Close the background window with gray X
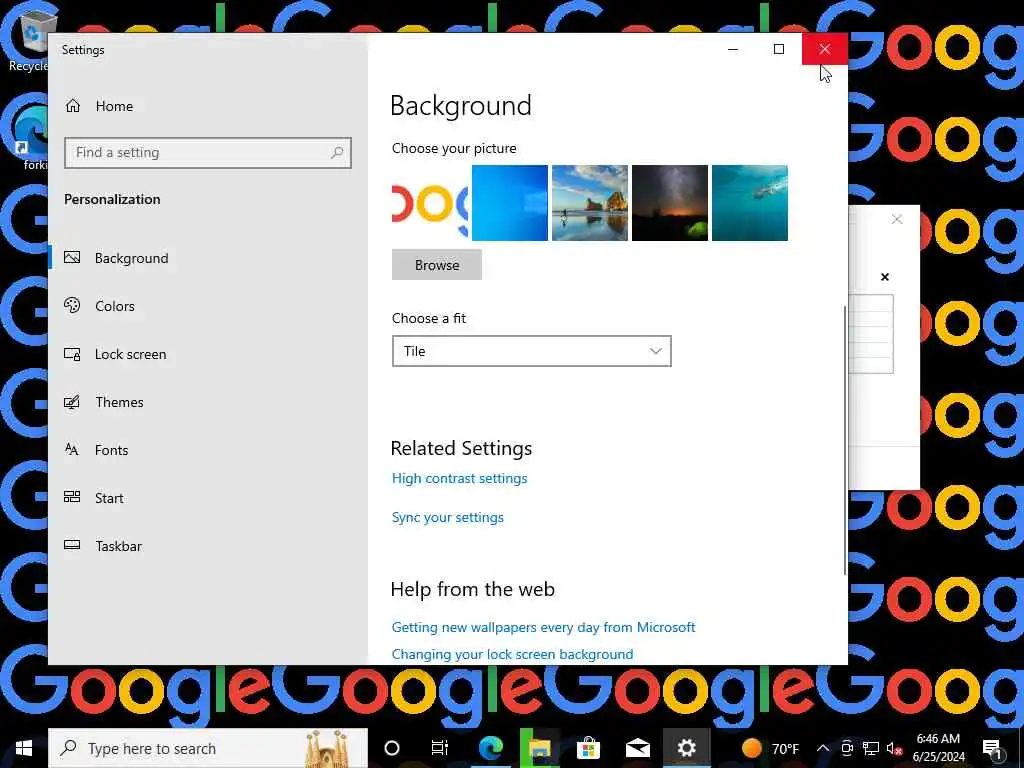Screen dimensions: 1024x768 click(897, 219)
